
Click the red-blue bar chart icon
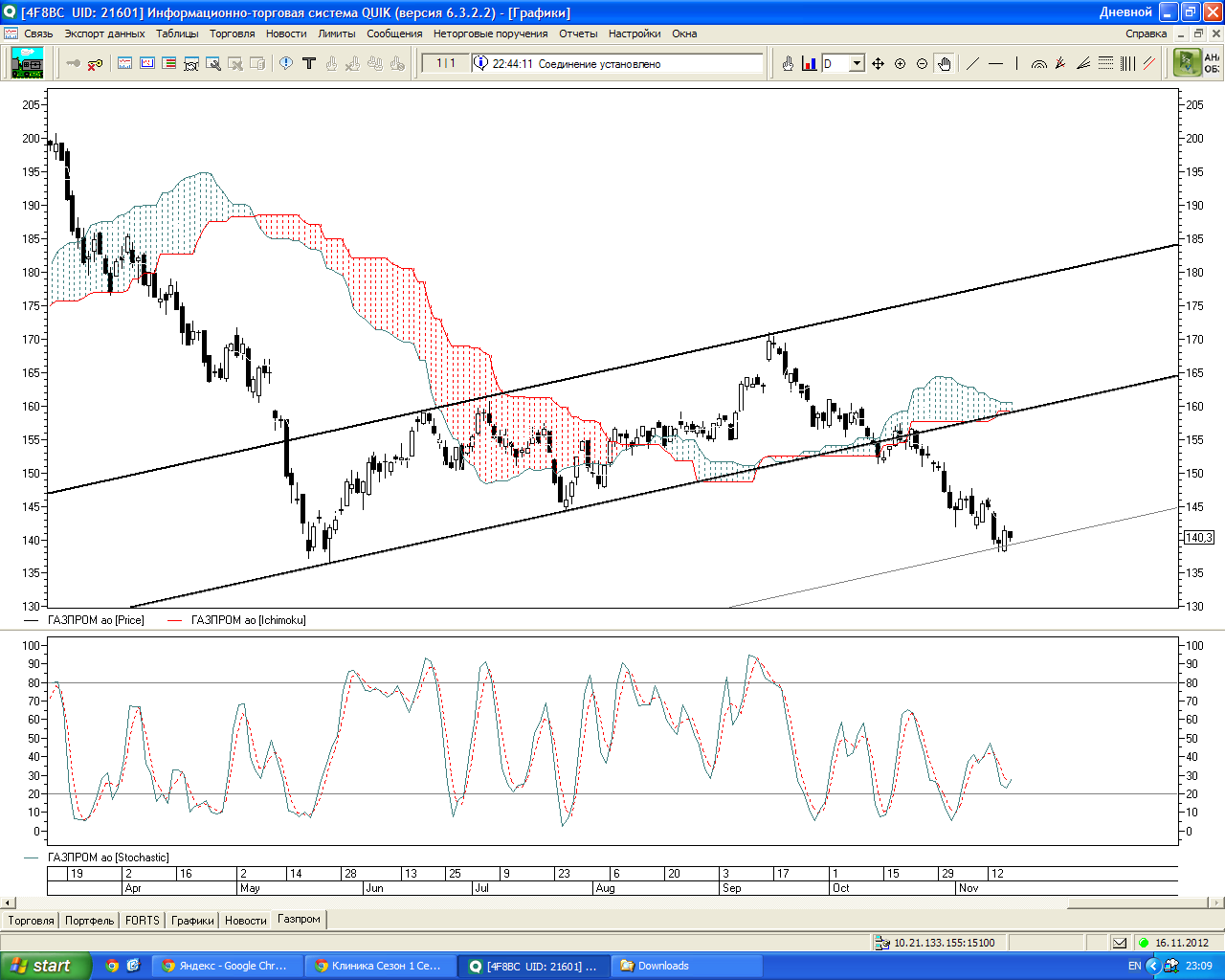810,63
